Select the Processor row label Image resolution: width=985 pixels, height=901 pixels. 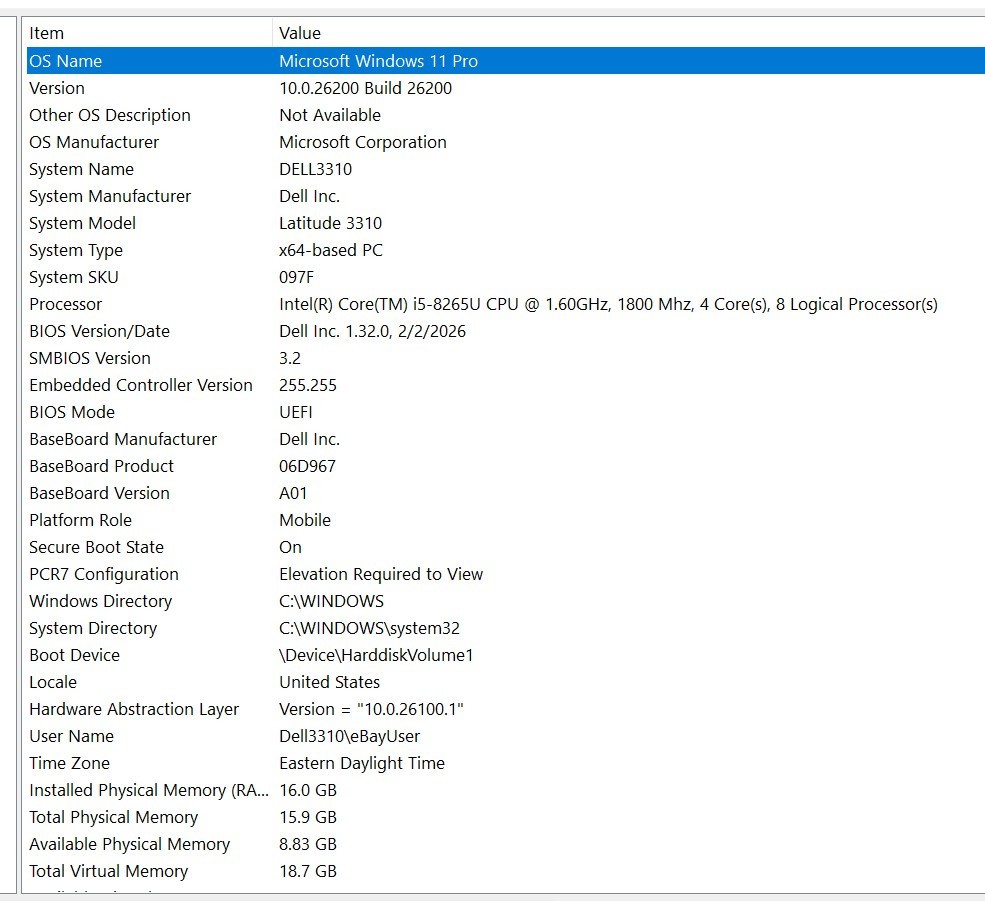[x=65, y=304]
